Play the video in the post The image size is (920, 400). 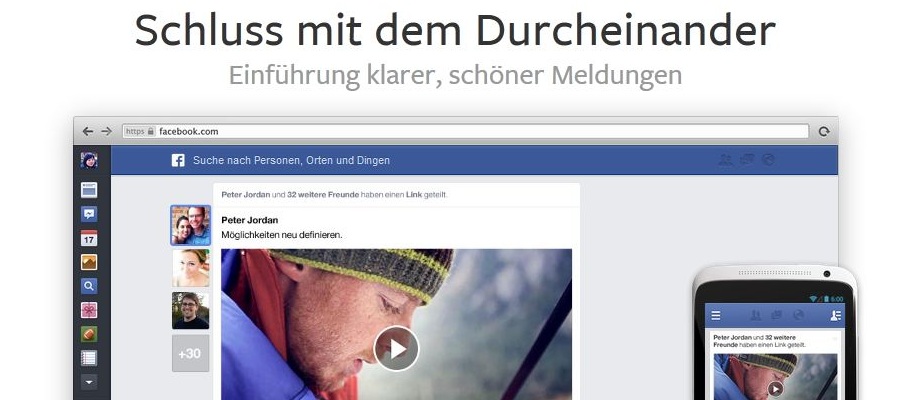(x=397, y=348)
